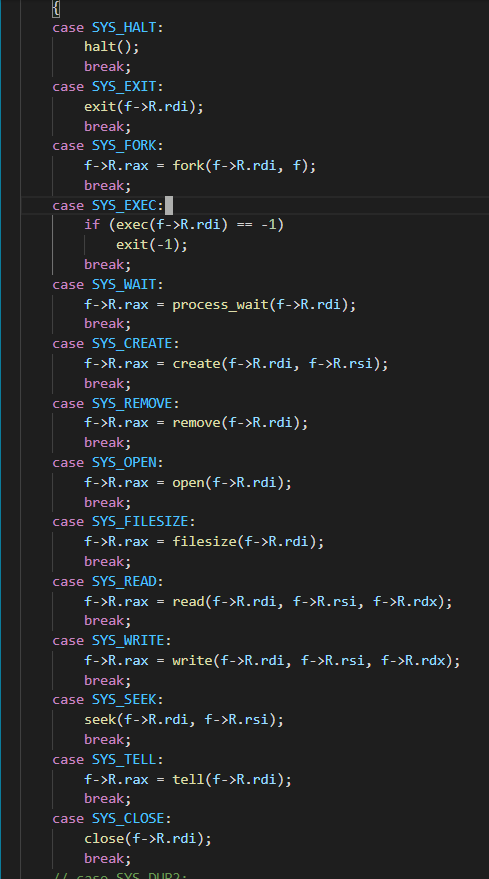Click the tell(f->R.rdi) assignment line
Viewport: 489px width, 879px height.
(188, 779)
